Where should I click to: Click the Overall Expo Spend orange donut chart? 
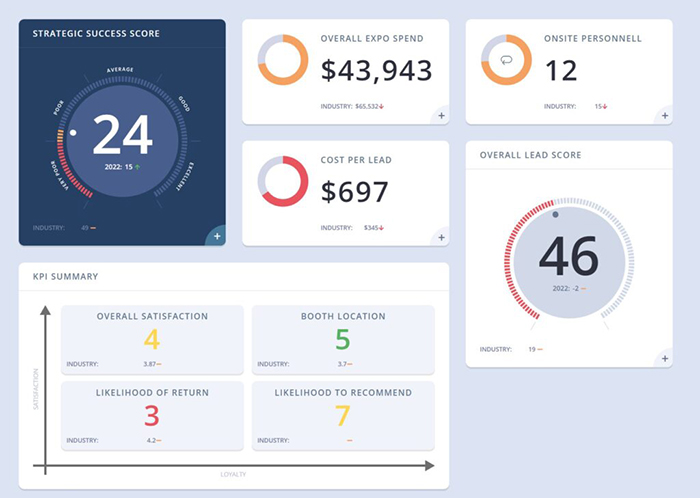[x=283, y=60]
